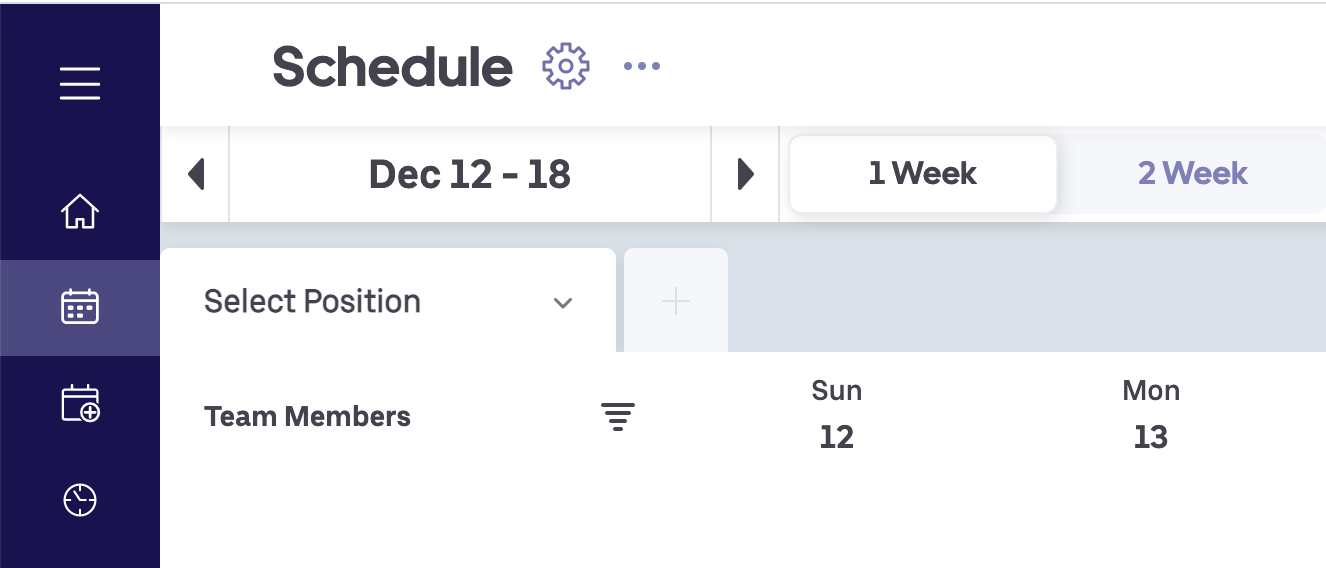
Task: Go to the previous week
Action: tap(196, 174)
